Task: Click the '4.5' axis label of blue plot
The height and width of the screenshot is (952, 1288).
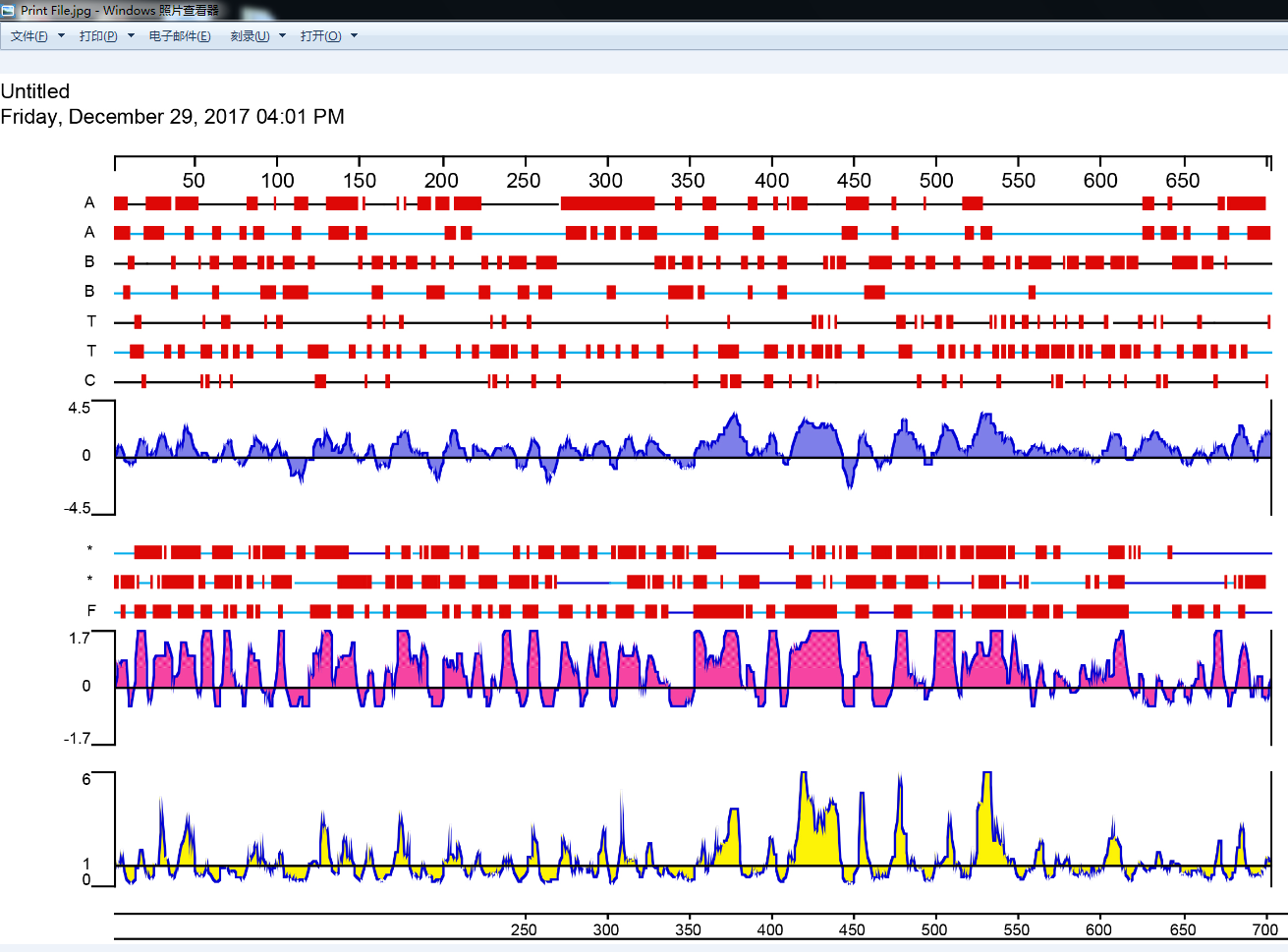Action: pos(79,408)
